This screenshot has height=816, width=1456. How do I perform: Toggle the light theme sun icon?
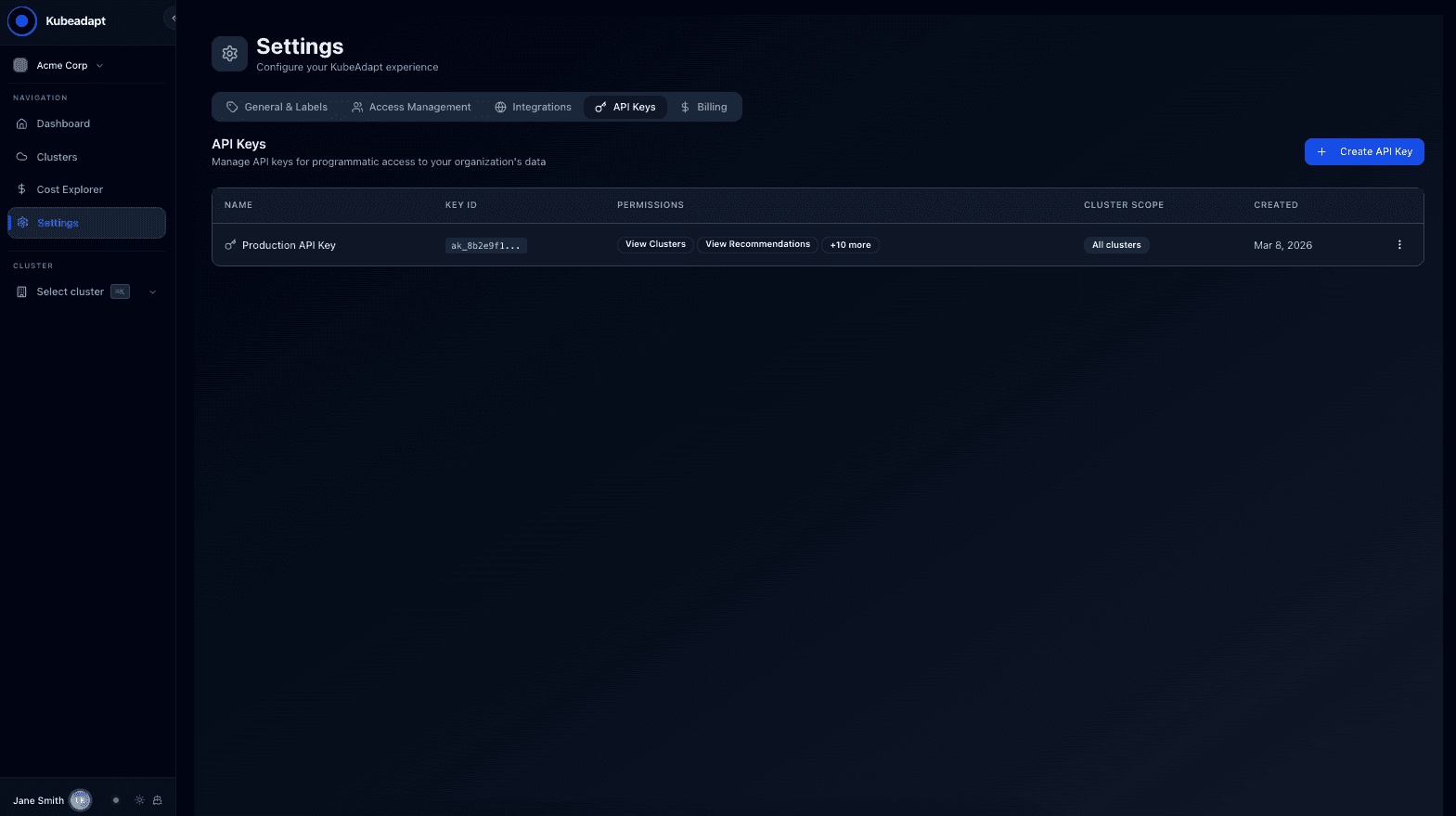(139, 800)
